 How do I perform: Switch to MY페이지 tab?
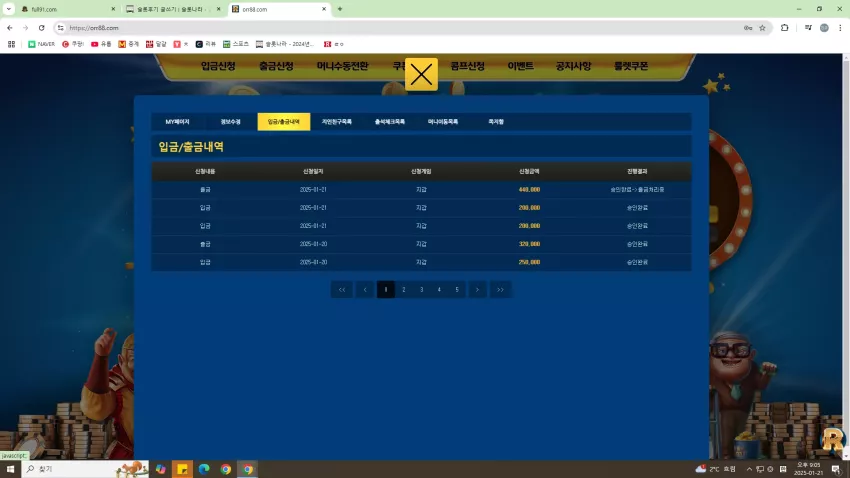(x=177, y=122)
